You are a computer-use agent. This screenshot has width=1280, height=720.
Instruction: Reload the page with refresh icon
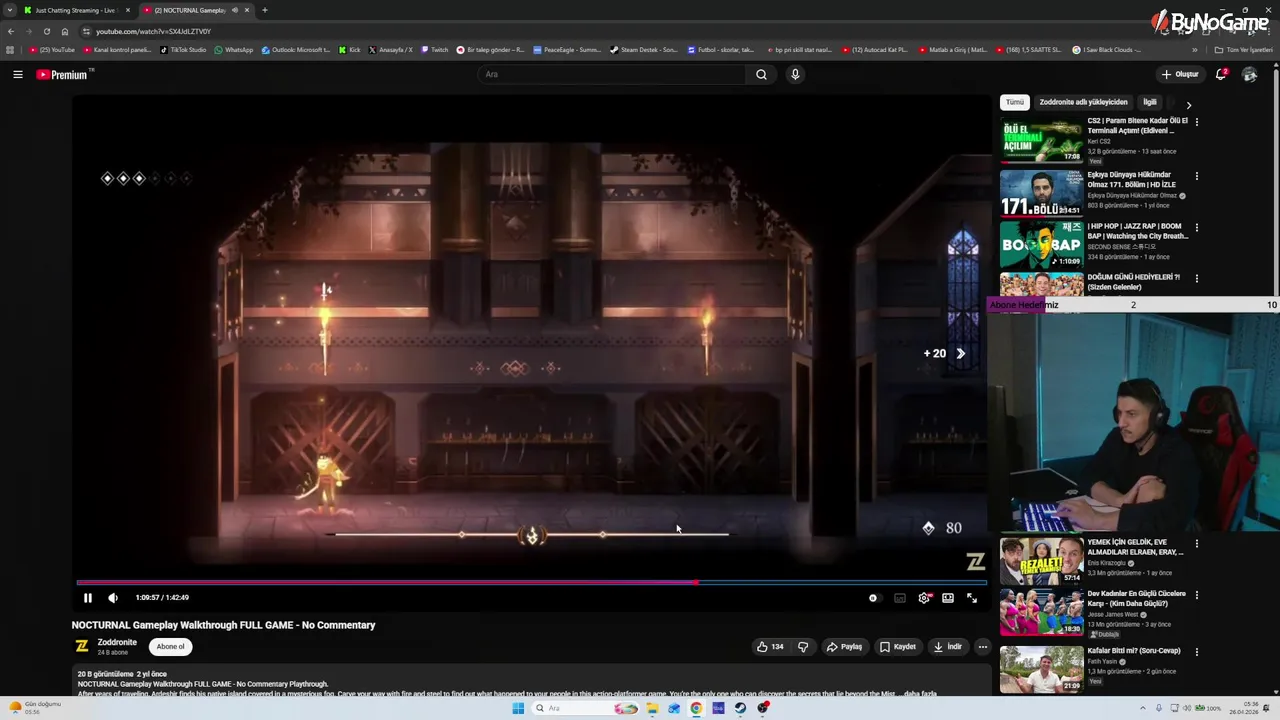pyautogui.click(x=46, y=31)
